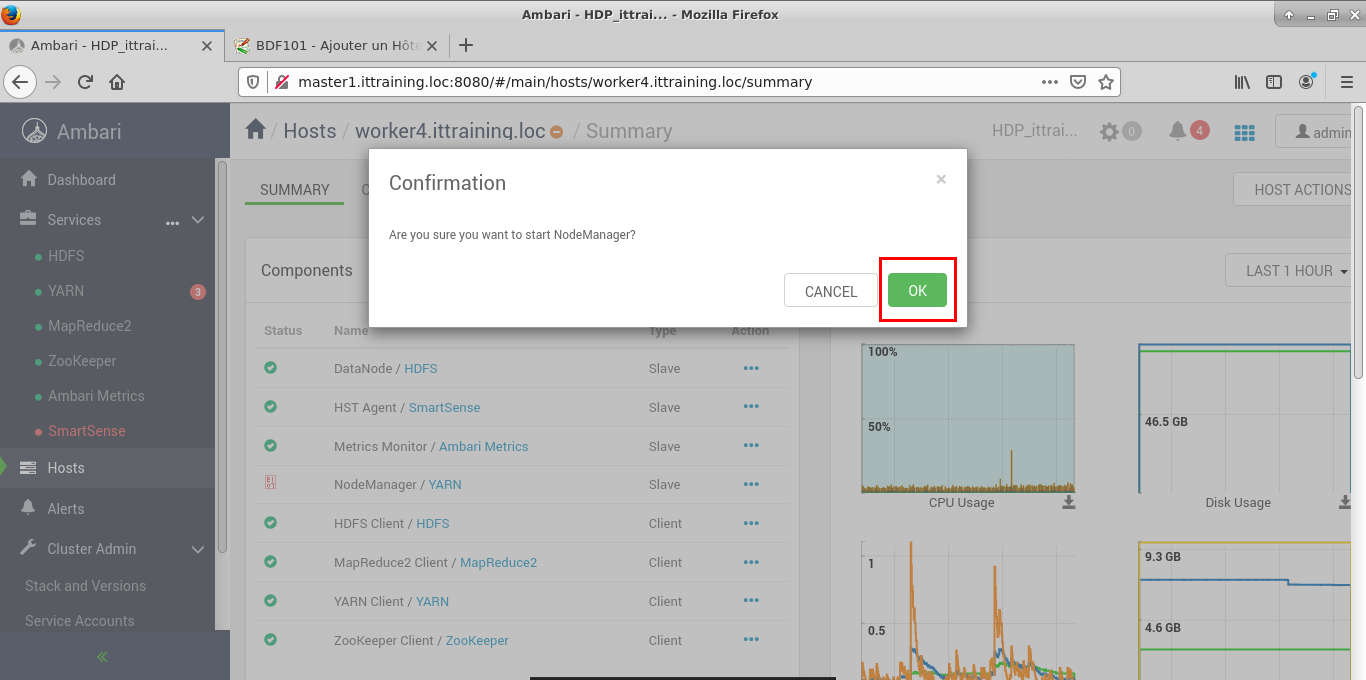This screenshot has width=1366, height=680.
Task: Open NodeManager action ellipsis menu
Action: coord(751,485)
